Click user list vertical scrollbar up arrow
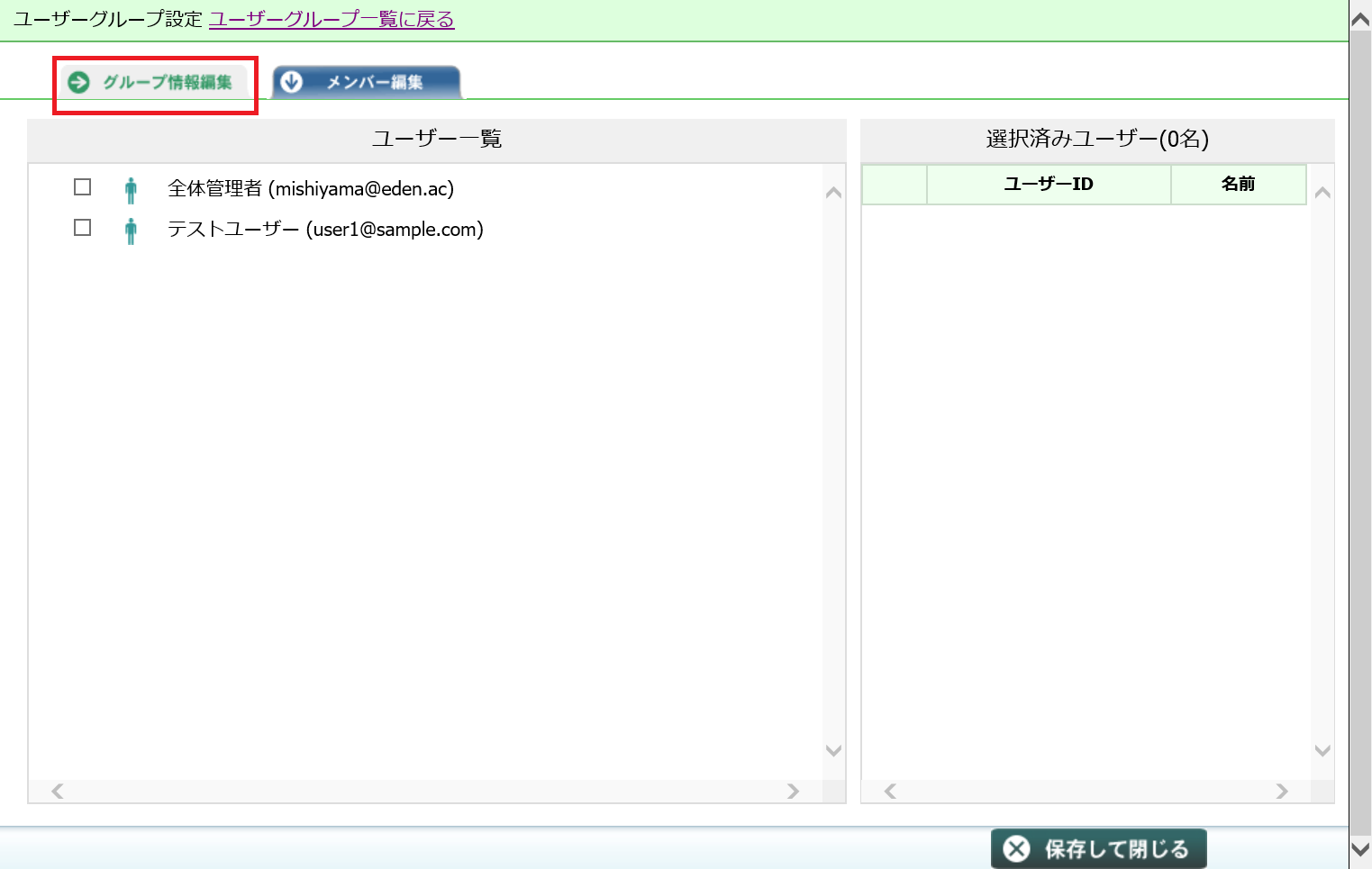Image resolution: width=1372 pixels, height=869 pixels. point(833,192)
